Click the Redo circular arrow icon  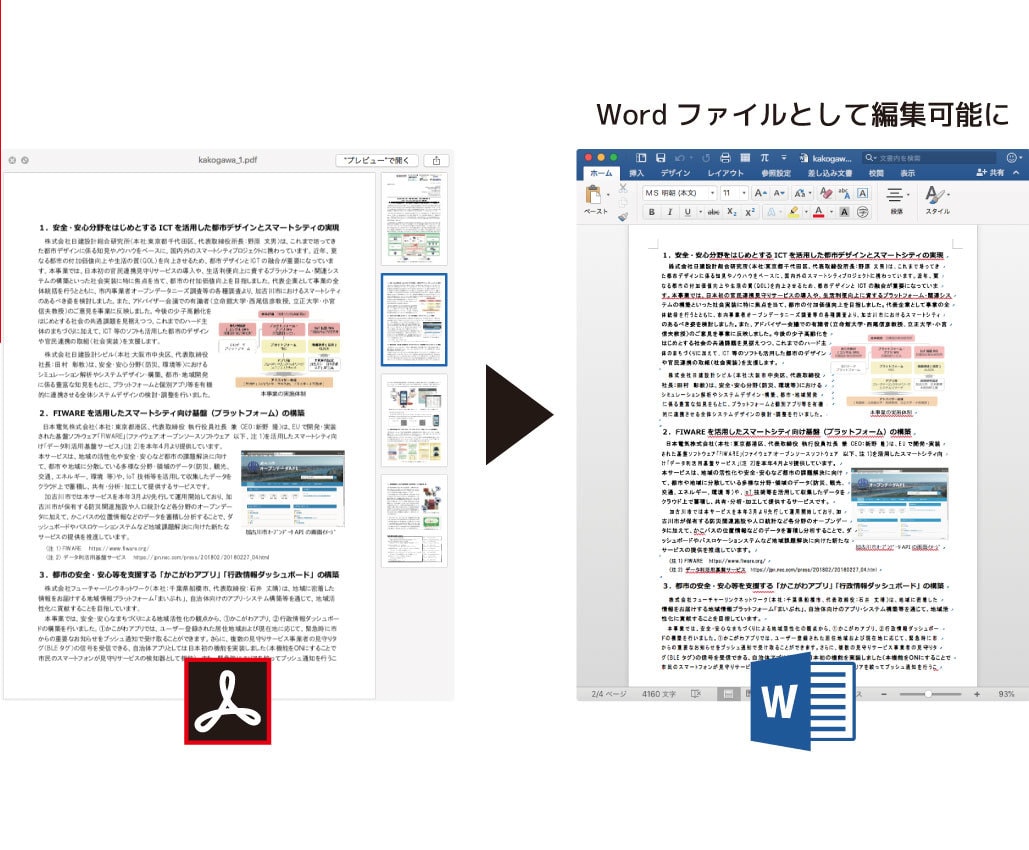point(705,158)
